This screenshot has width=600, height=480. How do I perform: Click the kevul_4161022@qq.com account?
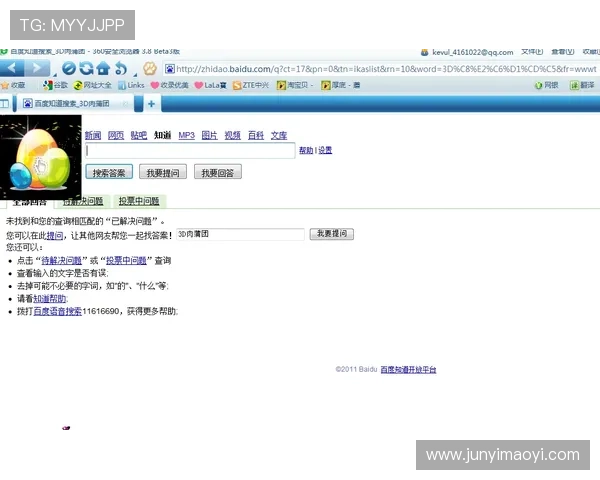(467, 52)
